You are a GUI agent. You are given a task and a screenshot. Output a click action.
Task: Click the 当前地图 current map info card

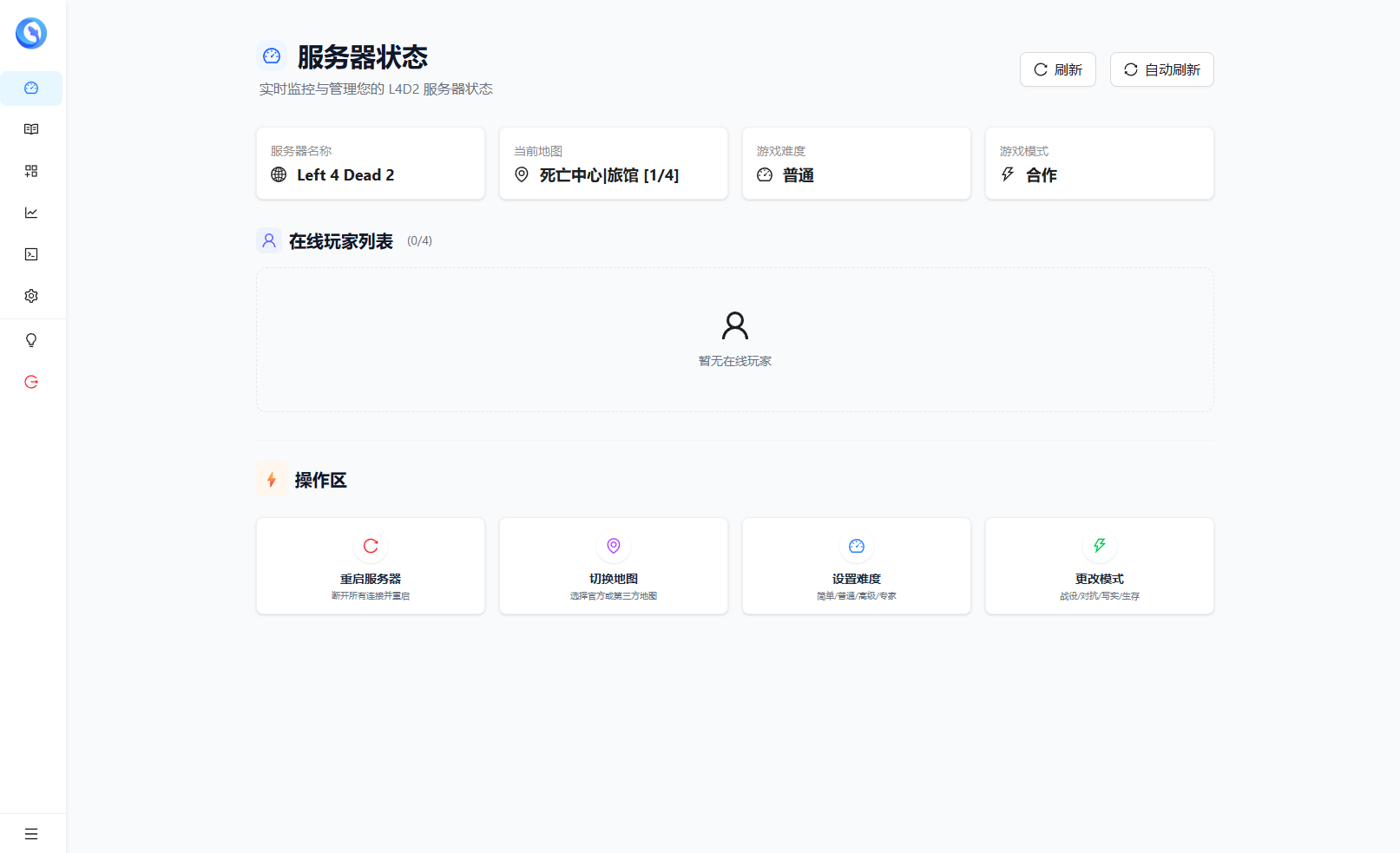[614, 163]
